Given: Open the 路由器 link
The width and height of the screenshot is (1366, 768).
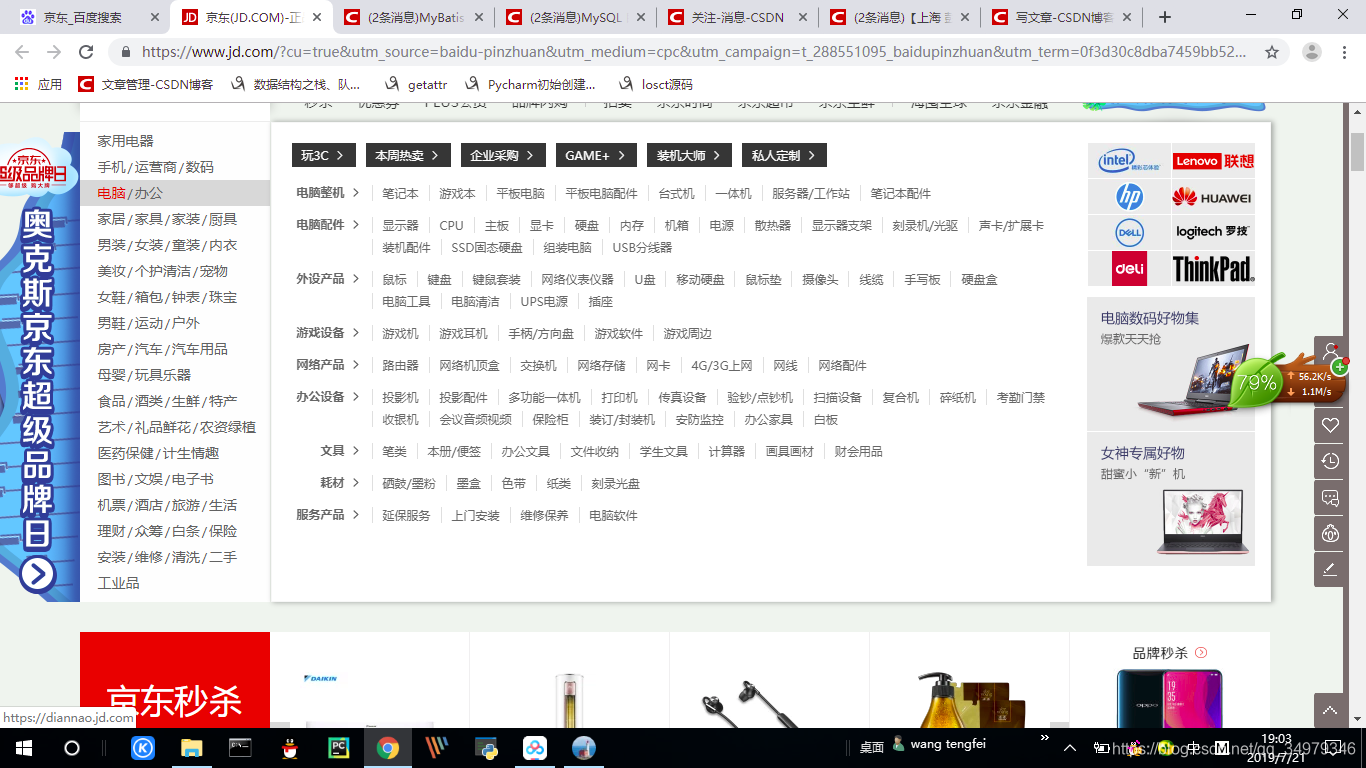Looking at the screenshot, I should tap(400, 365).
